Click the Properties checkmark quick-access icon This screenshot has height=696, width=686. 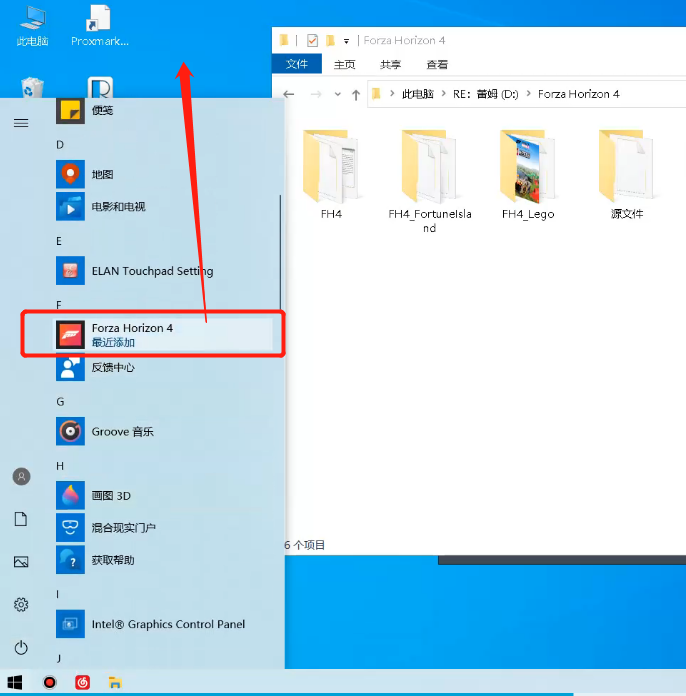(x=312, y=41)
